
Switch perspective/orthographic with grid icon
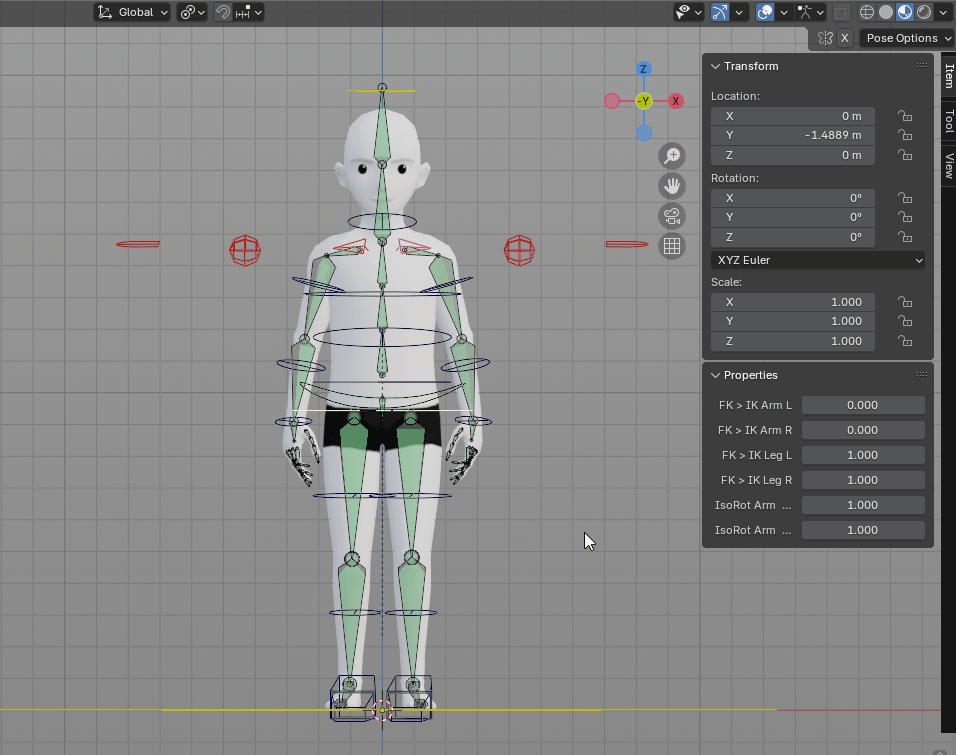[x=672, y=246]
